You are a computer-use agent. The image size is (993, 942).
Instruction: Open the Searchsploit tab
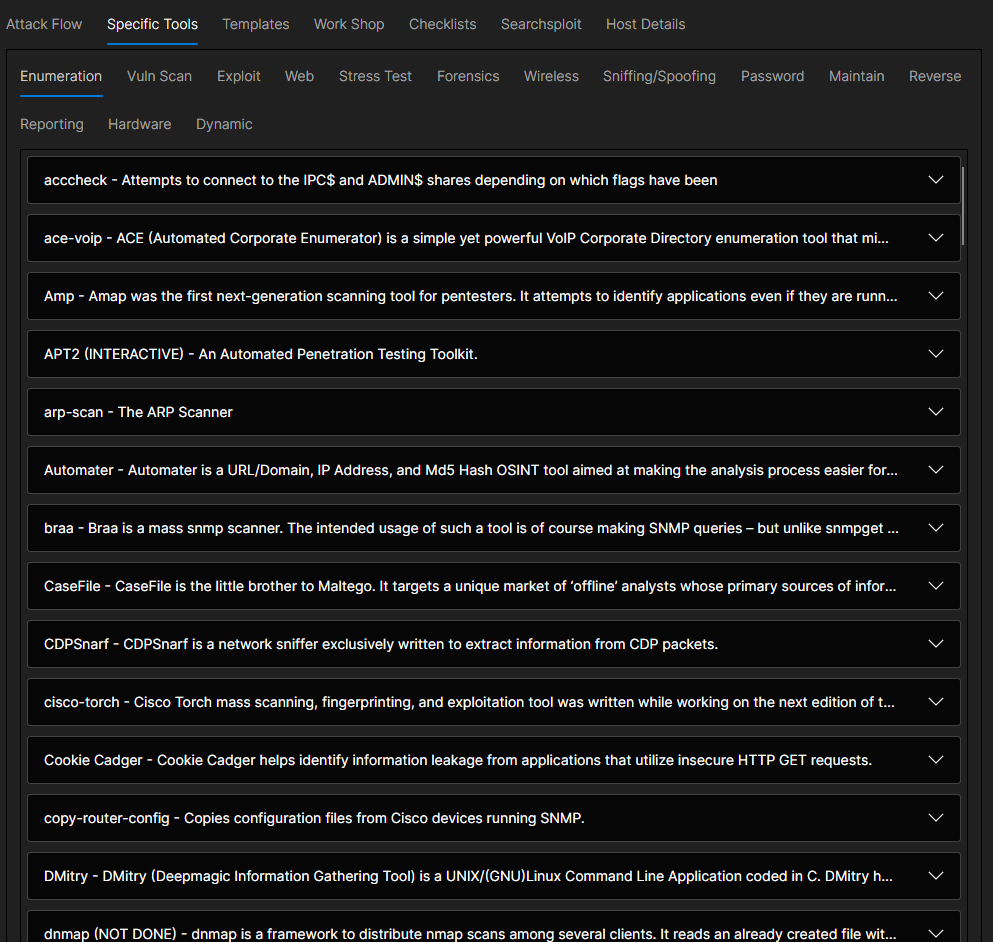(541, 24)
